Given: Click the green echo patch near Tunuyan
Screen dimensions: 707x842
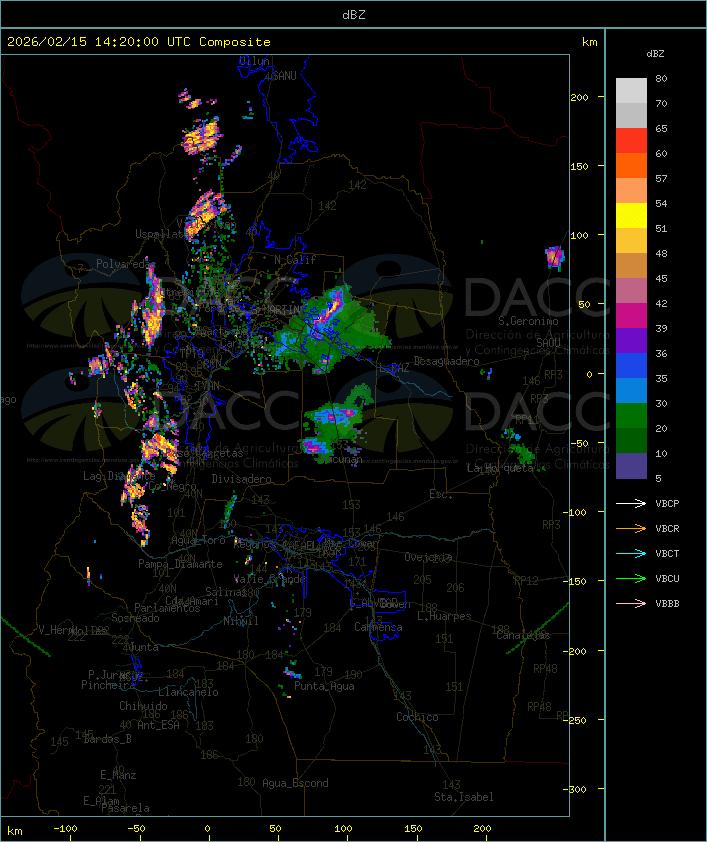Looking at the screenshot, I should (336, 424).
